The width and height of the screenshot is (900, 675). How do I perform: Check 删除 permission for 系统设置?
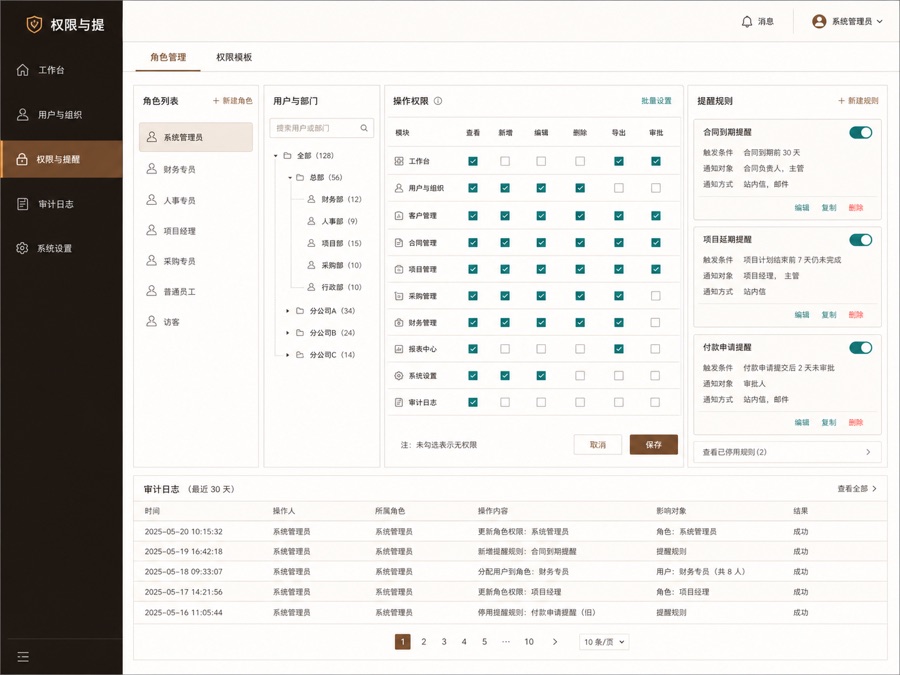[580, 376]
